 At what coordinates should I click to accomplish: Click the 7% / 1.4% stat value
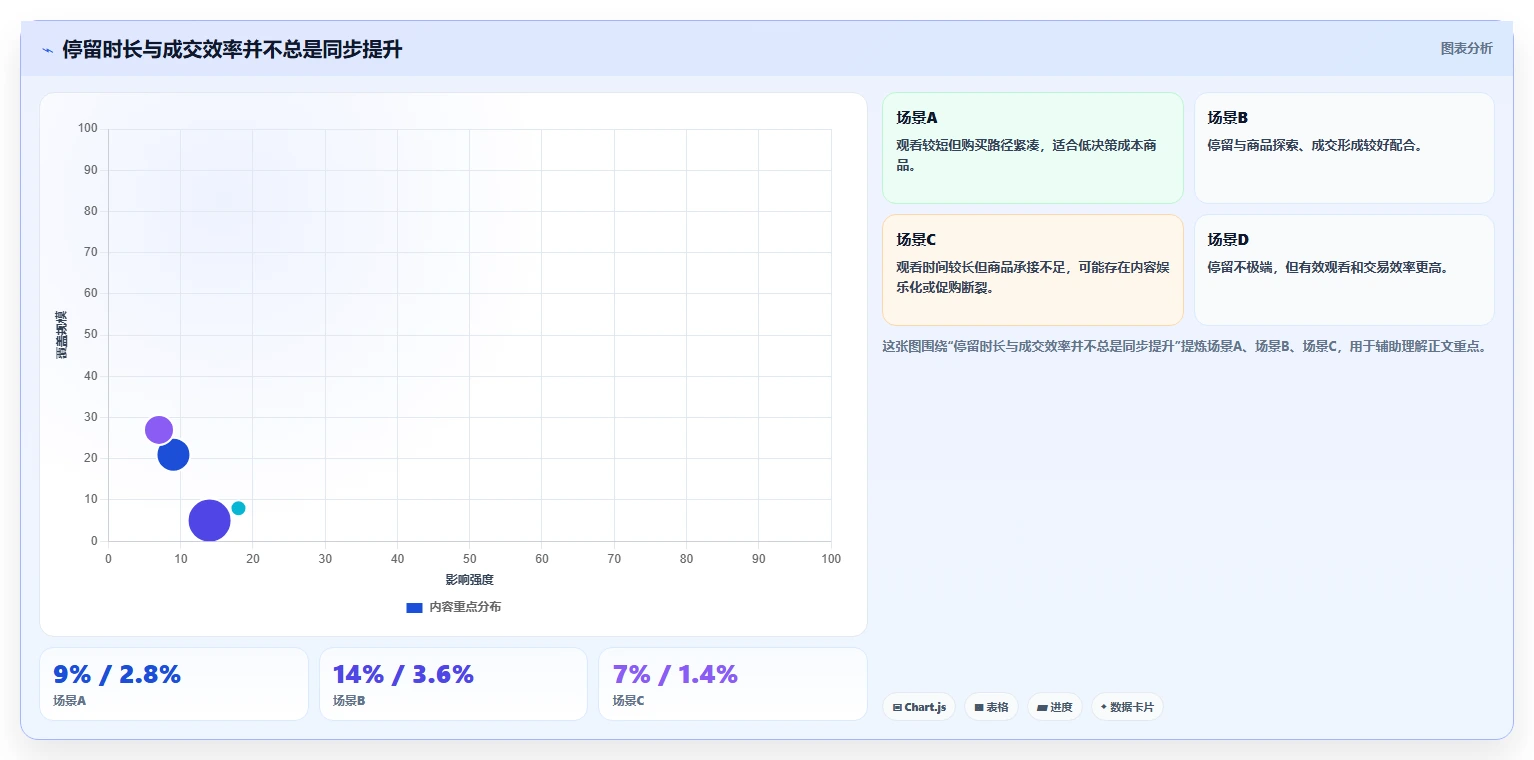[675, 675]
